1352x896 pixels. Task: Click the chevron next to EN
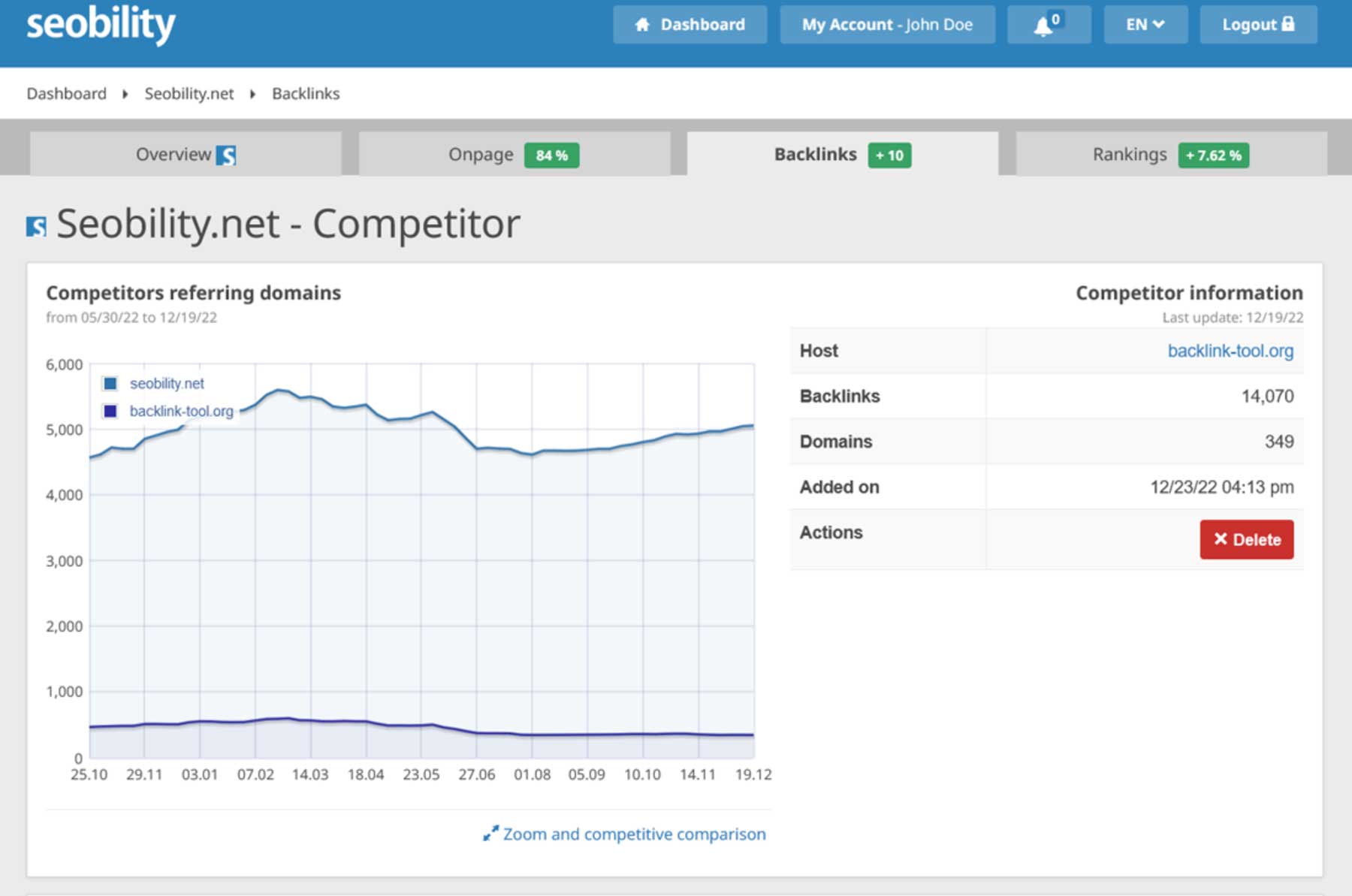[1158, 24]
